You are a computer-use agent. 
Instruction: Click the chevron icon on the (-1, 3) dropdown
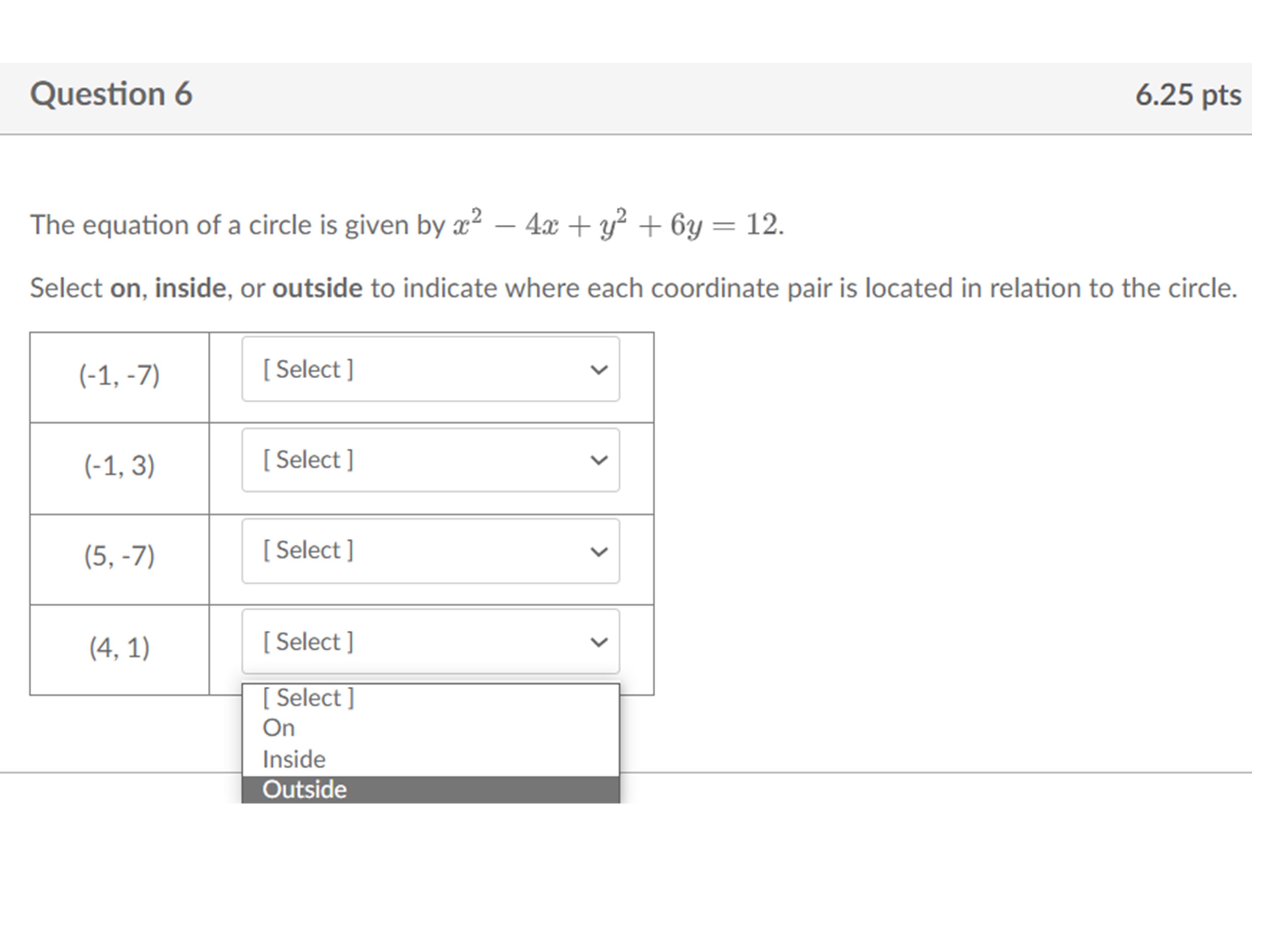tap(599, 461)
